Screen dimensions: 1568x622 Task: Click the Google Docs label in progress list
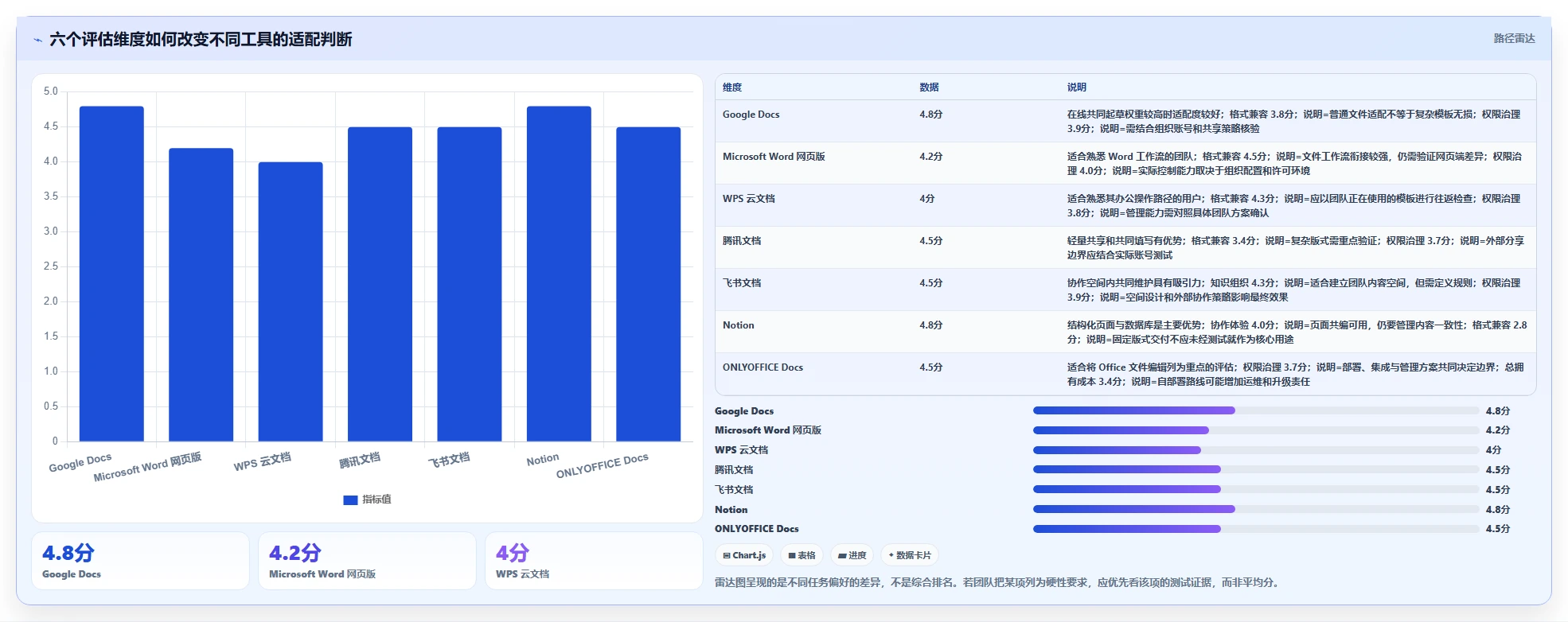[x=744, y=411]
